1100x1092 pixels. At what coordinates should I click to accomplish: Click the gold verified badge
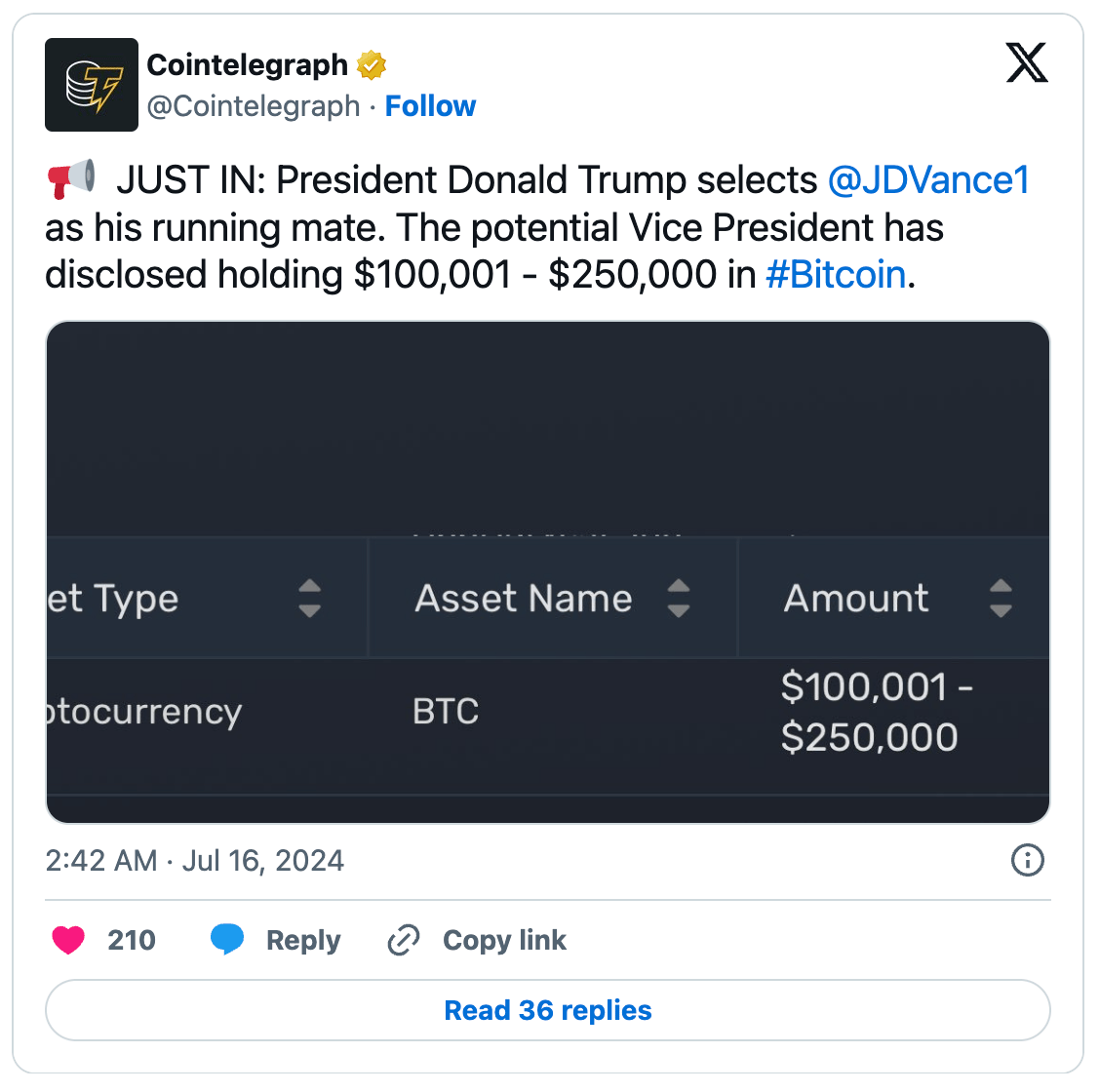tap(372, 65)
